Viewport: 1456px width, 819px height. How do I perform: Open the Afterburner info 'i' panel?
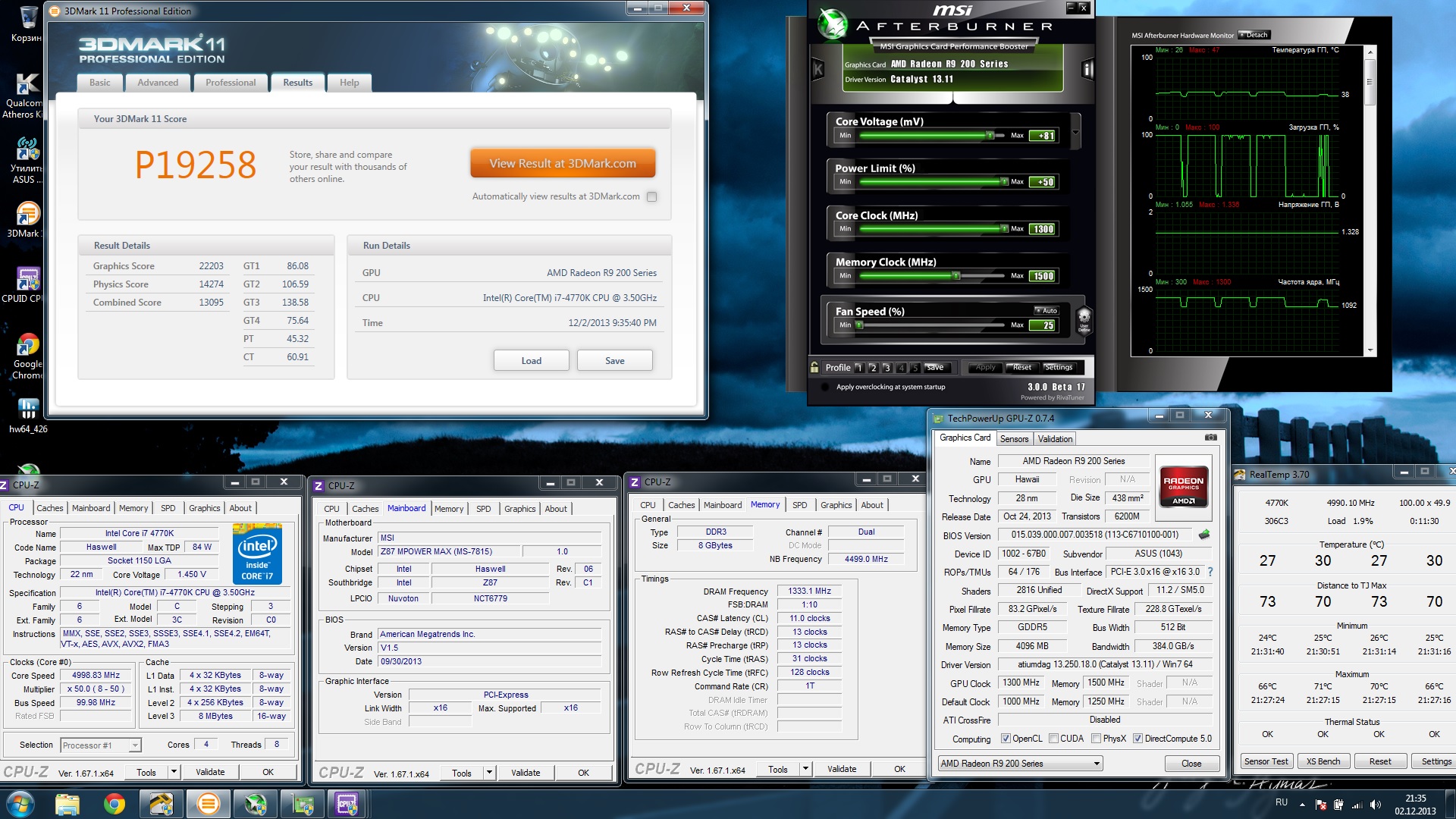click(1087, 70)
